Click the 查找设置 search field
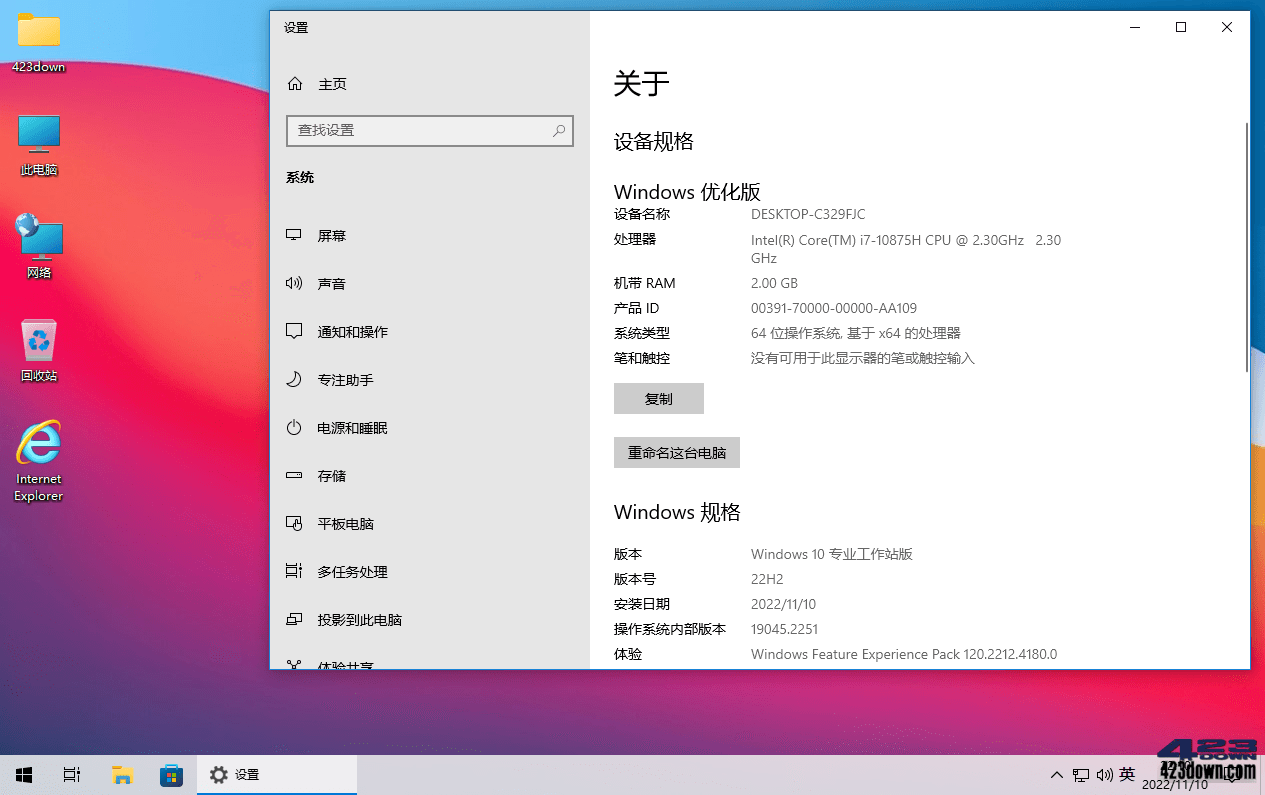 tap(430, 131)
